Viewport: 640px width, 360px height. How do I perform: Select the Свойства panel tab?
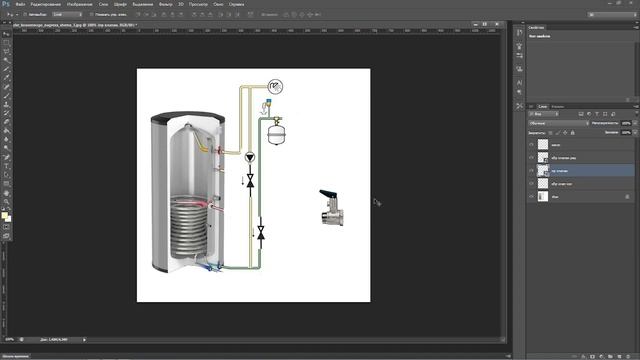tap(536, 27)
